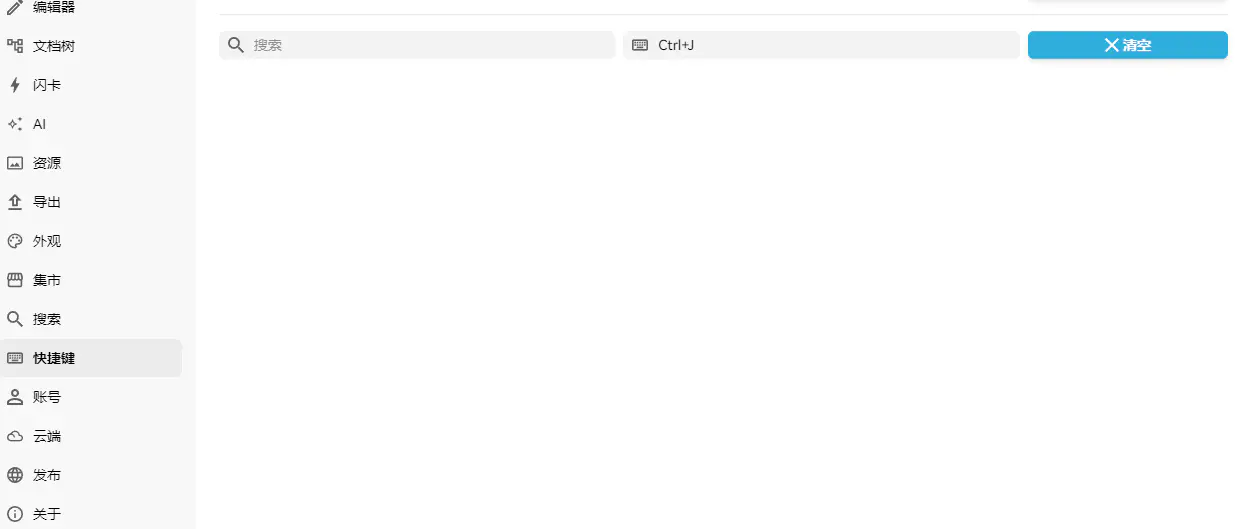Click the cloud icon for 云端
1242x529 pixels.
15,436
